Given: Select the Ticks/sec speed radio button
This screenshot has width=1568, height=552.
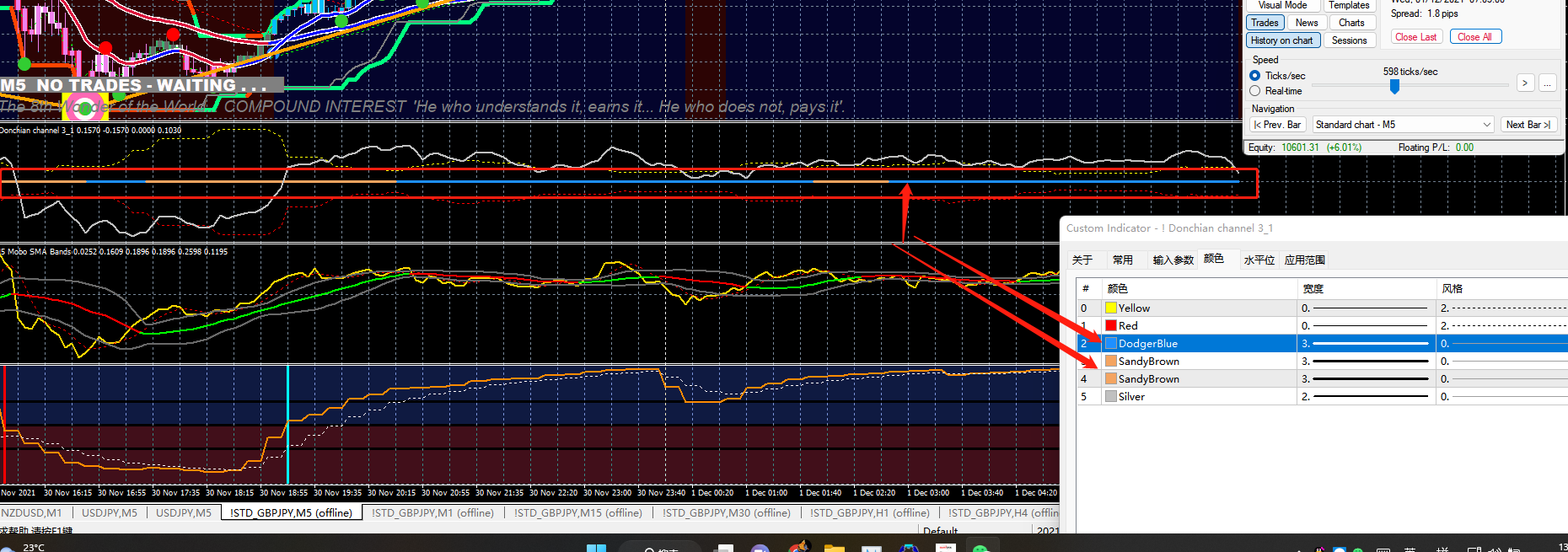Looking at the screenshot, I should tap(1254, 76).
